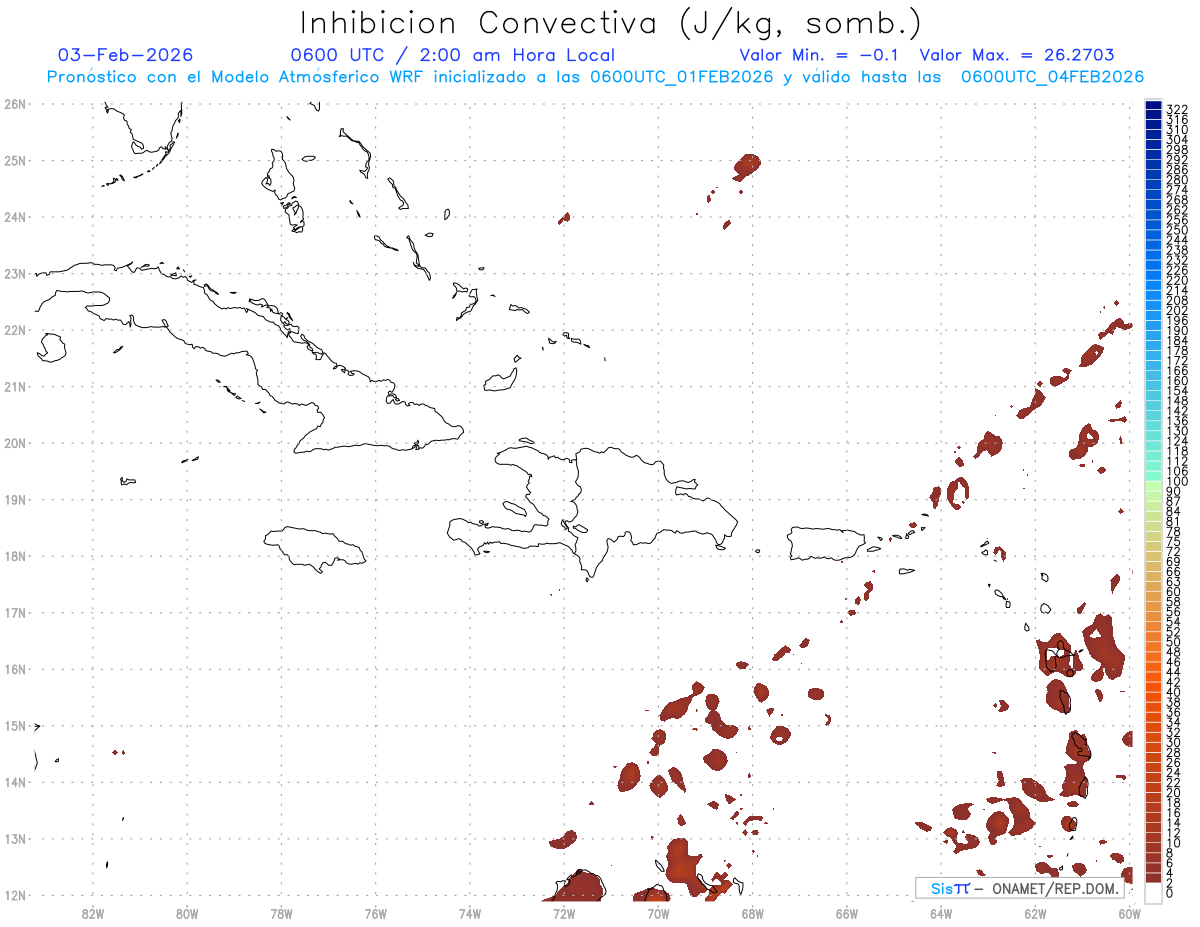Click the longitude label '80W'

click(187, 912)
